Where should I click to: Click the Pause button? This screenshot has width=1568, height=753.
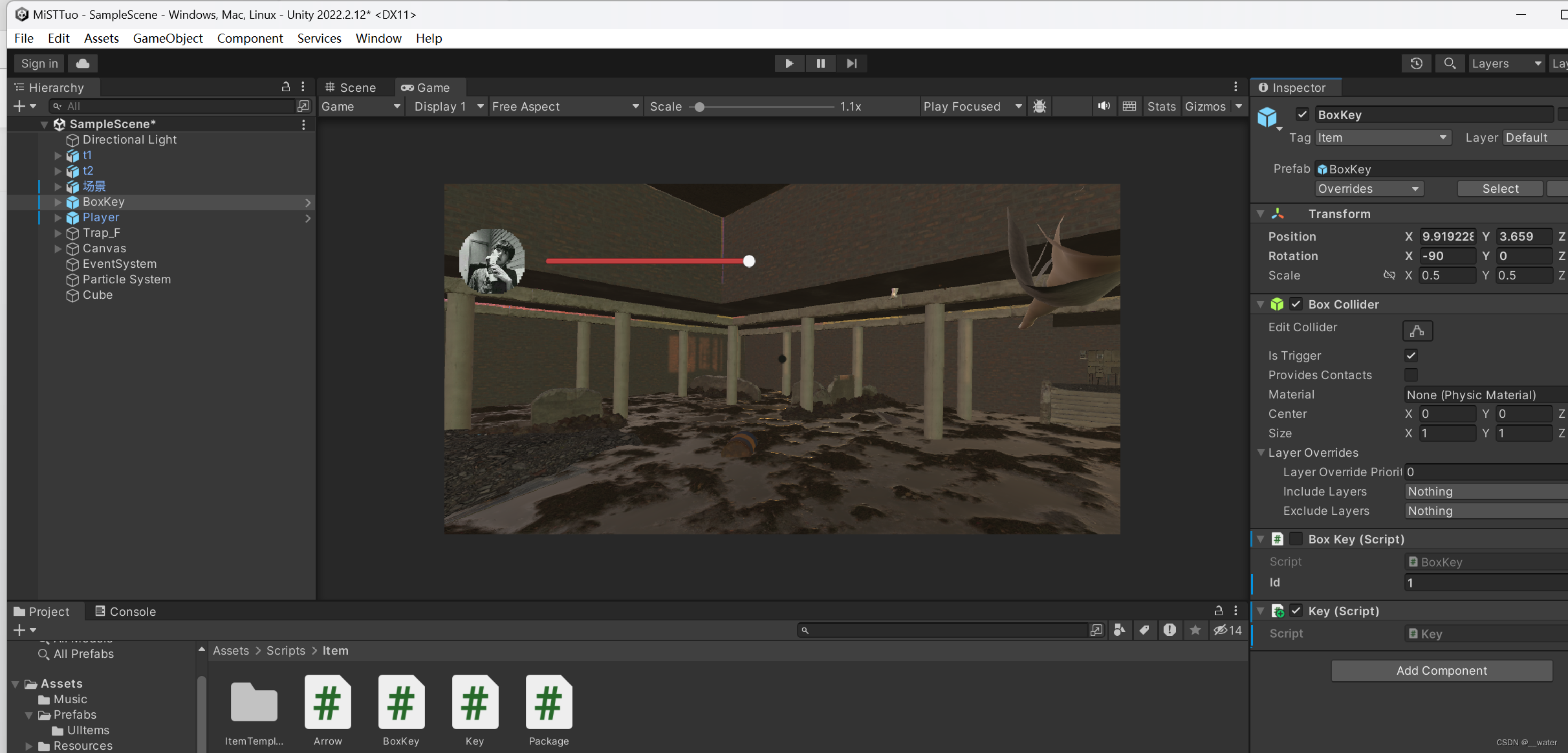pos(820,63)
